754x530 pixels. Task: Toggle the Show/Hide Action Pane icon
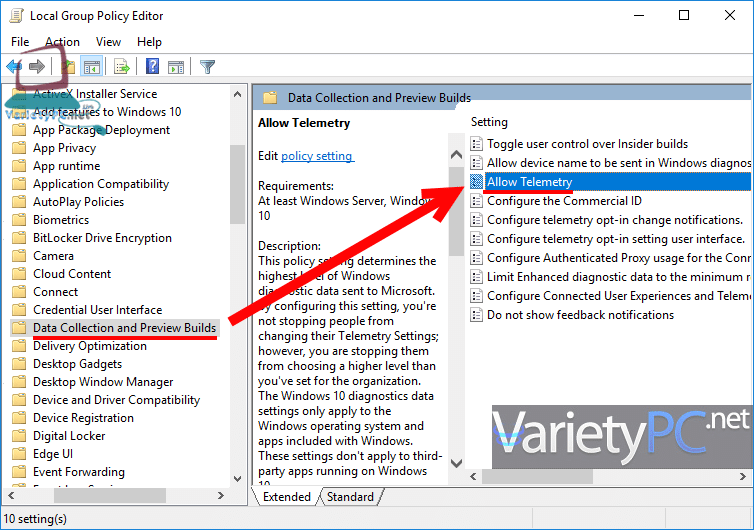175,67
